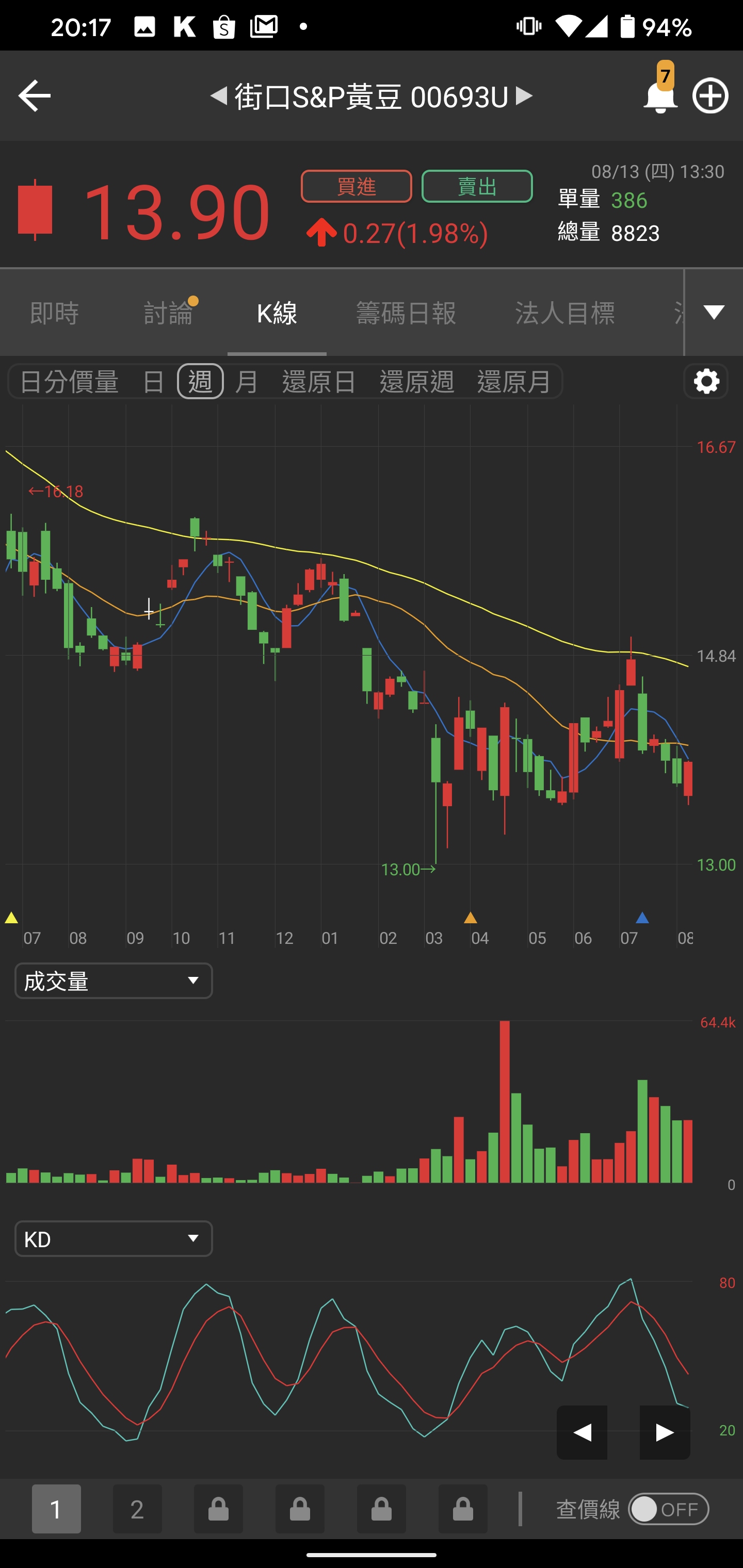Screen dimensions: 743x1568
Task: Add stock with the plus circle icon
Action: pos(710,96)
